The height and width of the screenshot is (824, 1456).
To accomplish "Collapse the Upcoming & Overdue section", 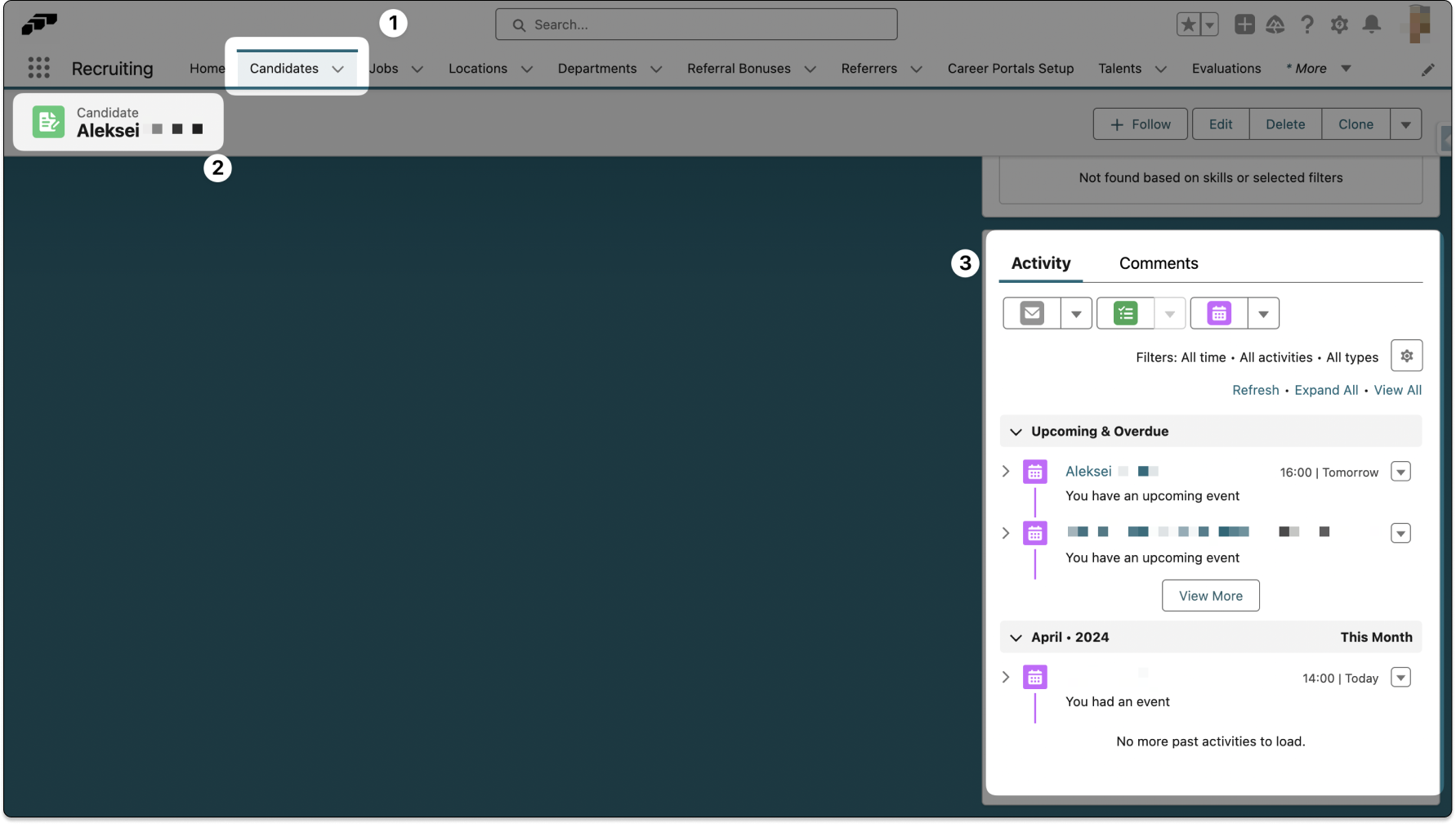I will coord(1016,431).
